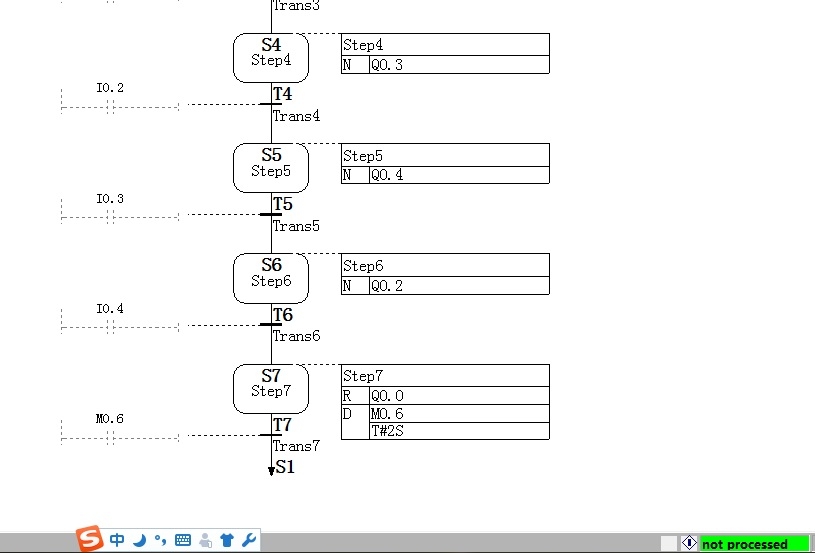Select the M0.6 contact on T7
The image size is (815, 553).
[x=110, y=438]
